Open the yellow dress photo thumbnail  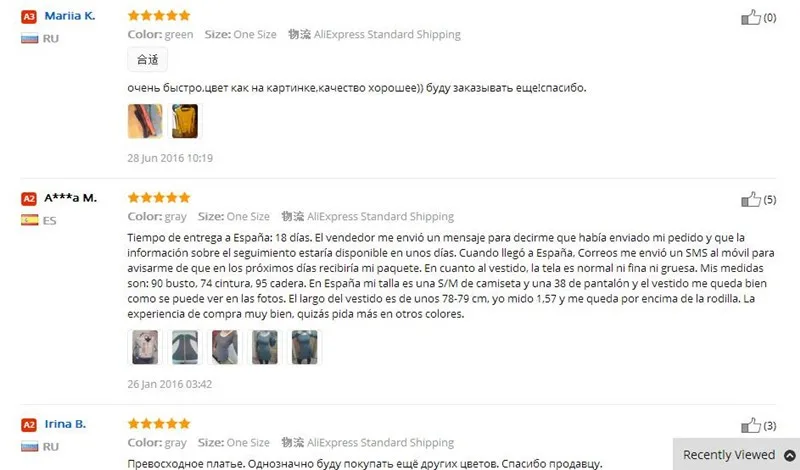[x=185, y=121]
